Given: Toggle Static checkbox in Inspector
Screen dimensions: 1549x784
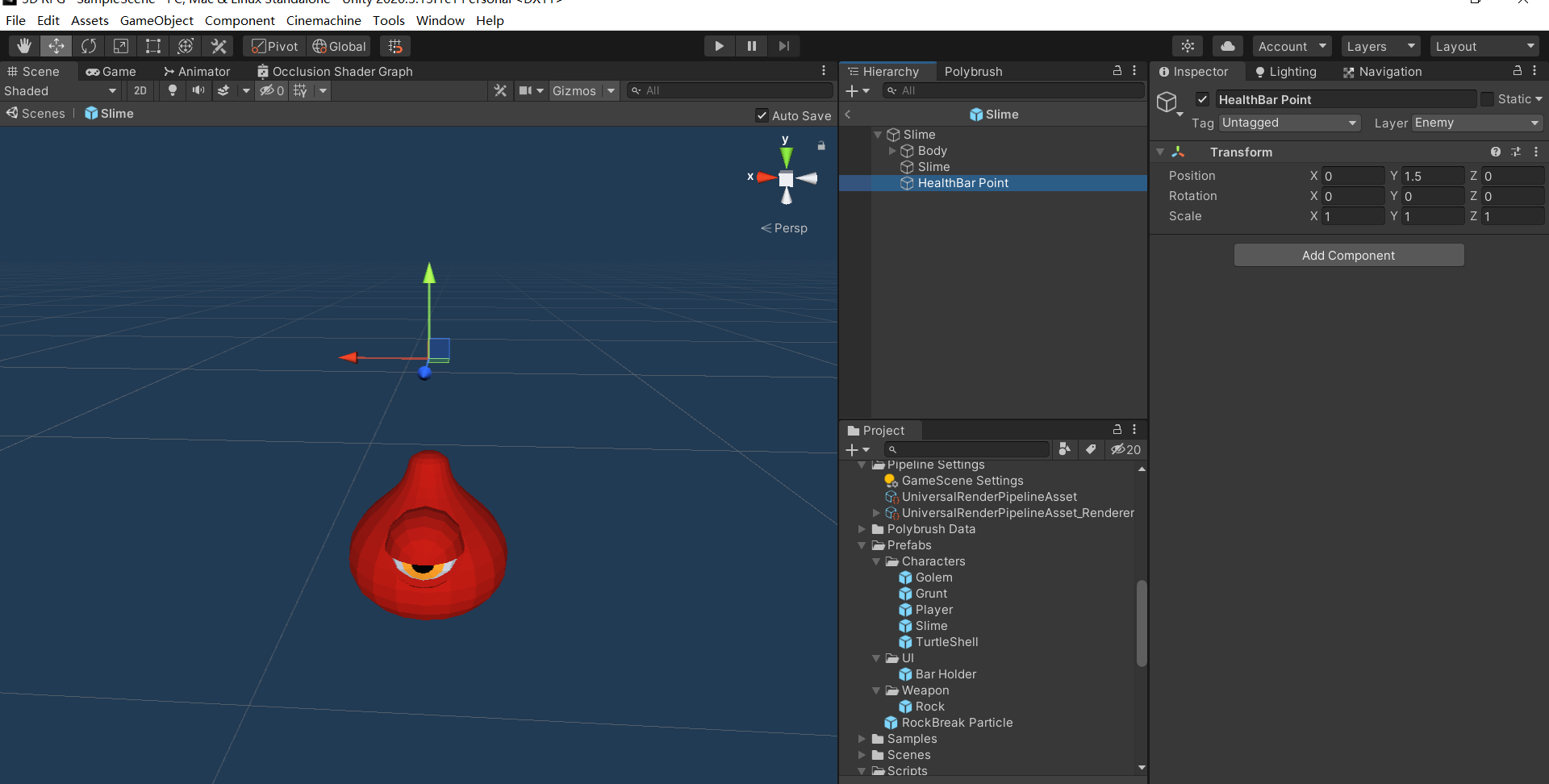Looking at the screenshot, I should coord(1487,99).
